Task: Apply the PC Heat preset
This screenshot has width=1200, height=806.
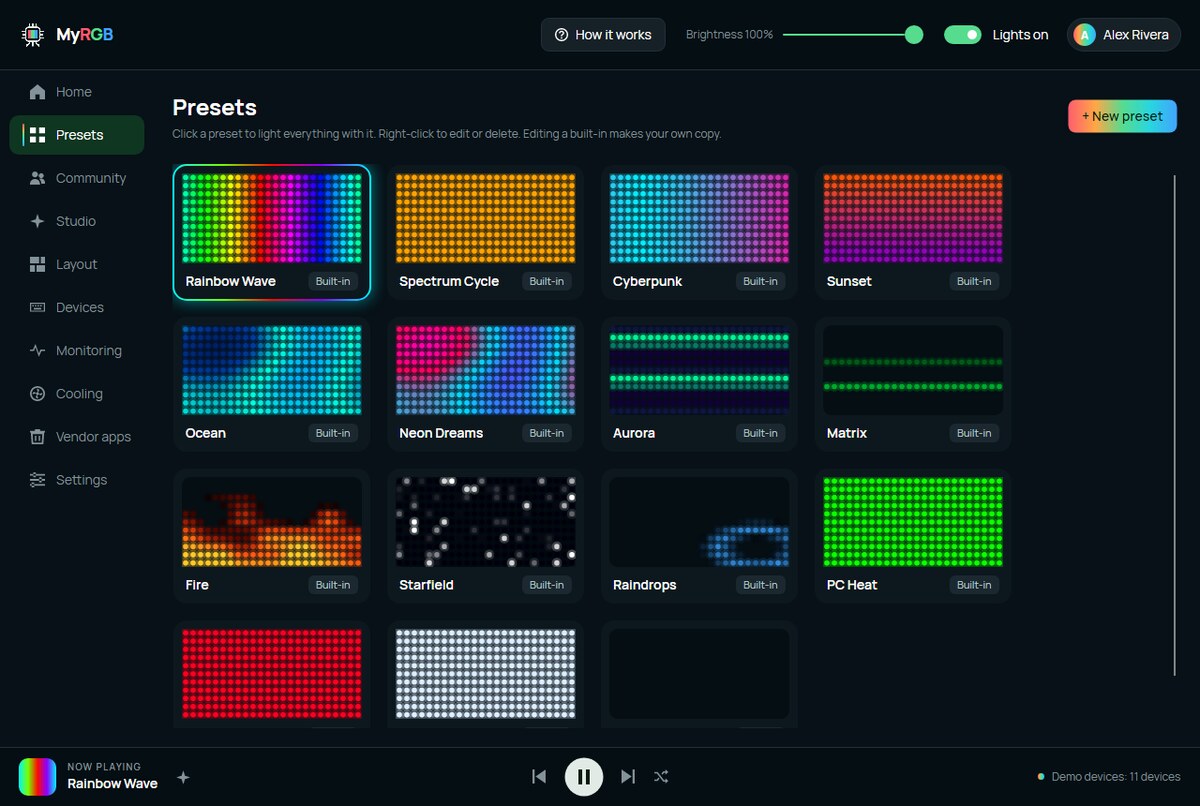Action: point(913,537)
